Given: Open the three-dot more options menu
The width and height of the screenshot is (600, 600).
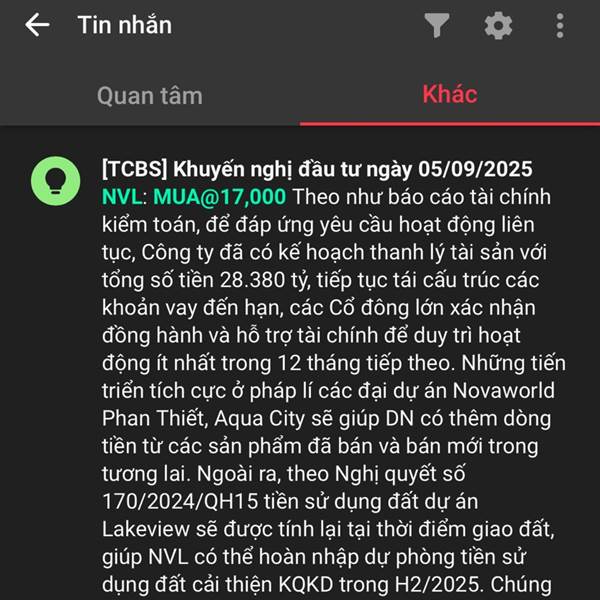Looking at the screenshot, I should (x=560, y=25).
